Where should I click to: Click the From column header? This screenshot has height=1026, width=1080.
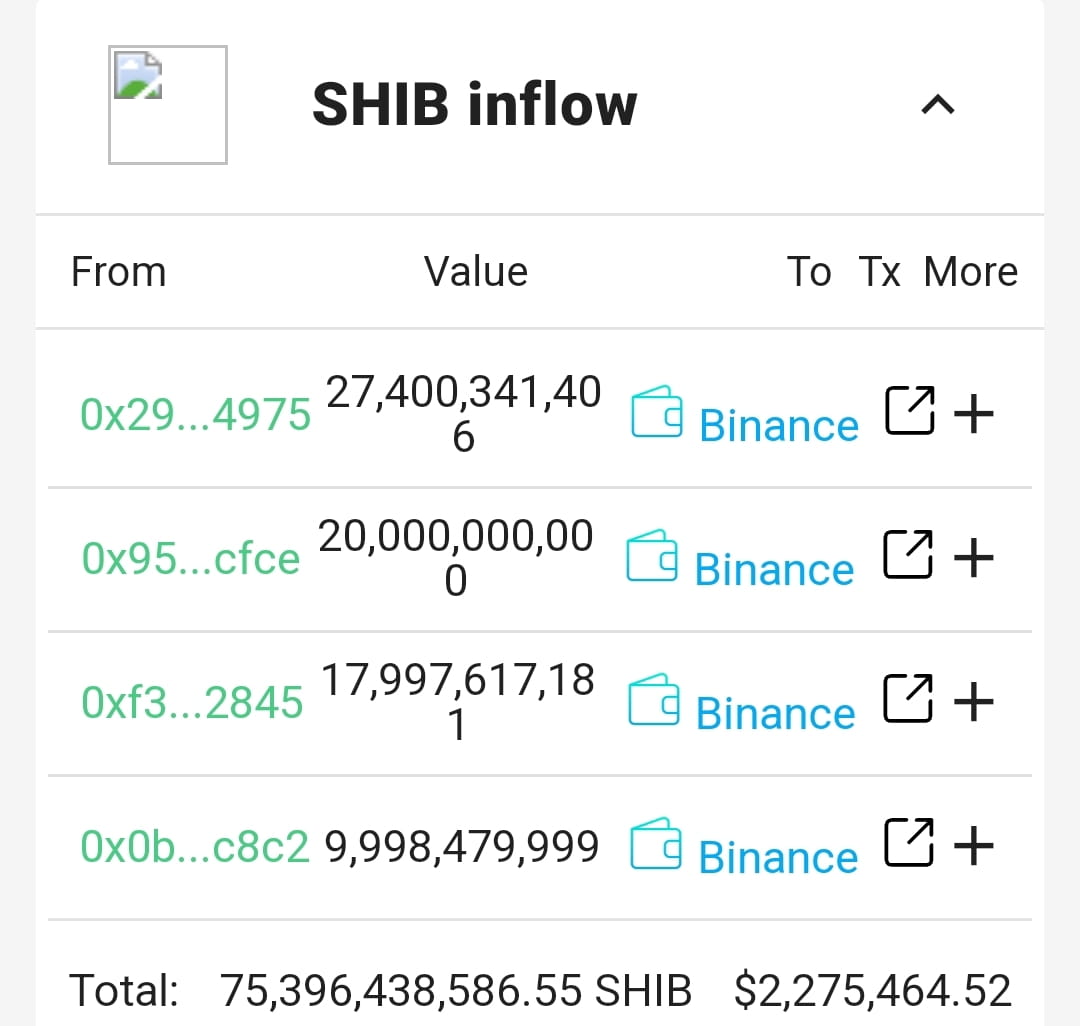(118, 271)
